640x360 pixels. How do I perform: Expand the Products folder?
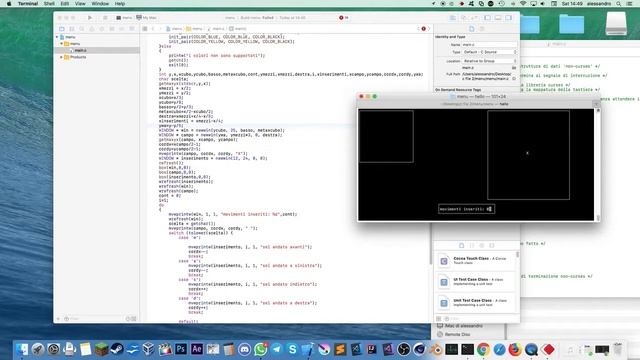[62, 57]
